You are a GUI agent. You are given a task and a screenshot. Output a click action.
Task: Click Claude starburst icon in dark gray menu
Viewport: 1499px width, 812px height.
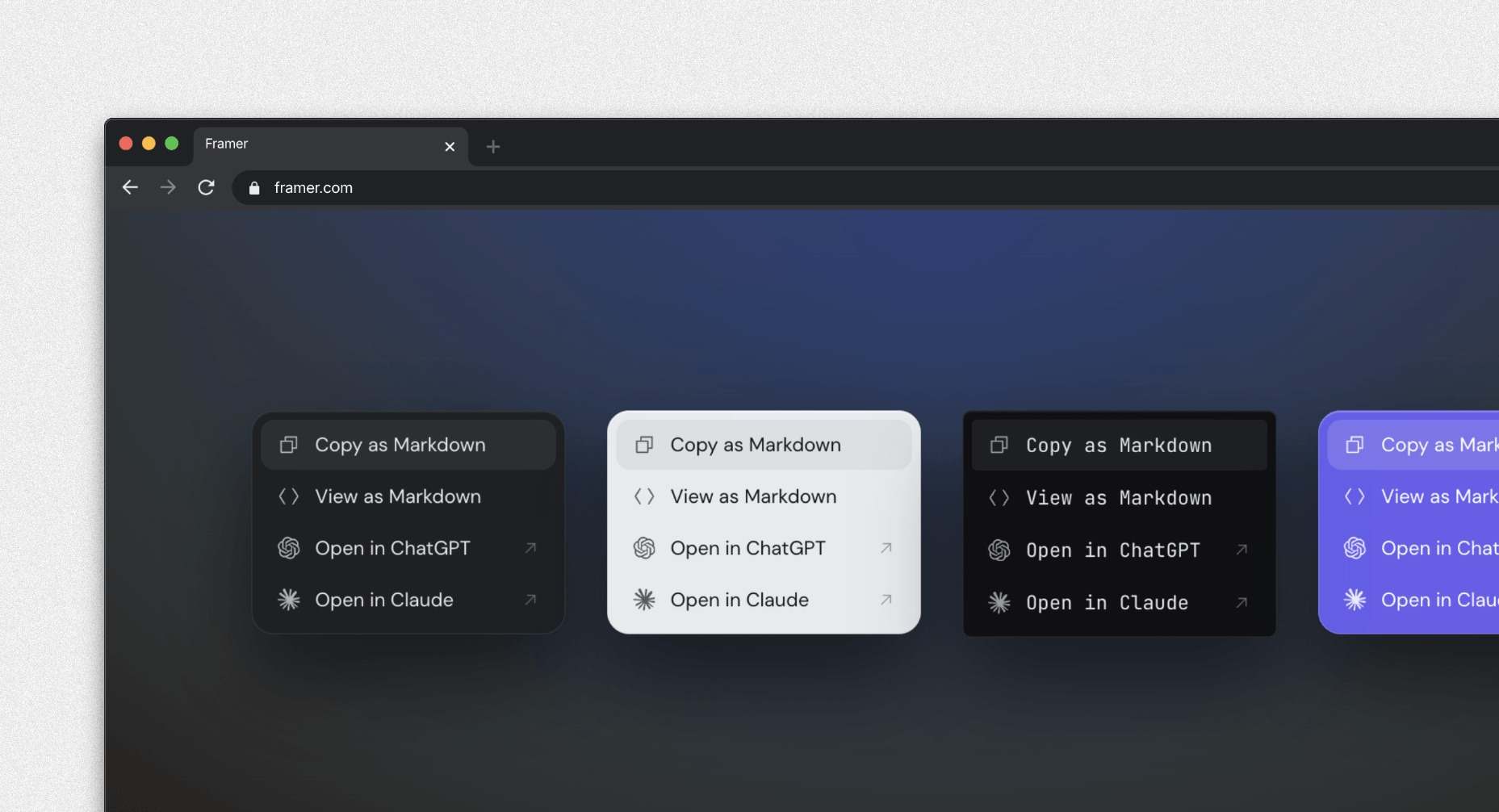289,600
